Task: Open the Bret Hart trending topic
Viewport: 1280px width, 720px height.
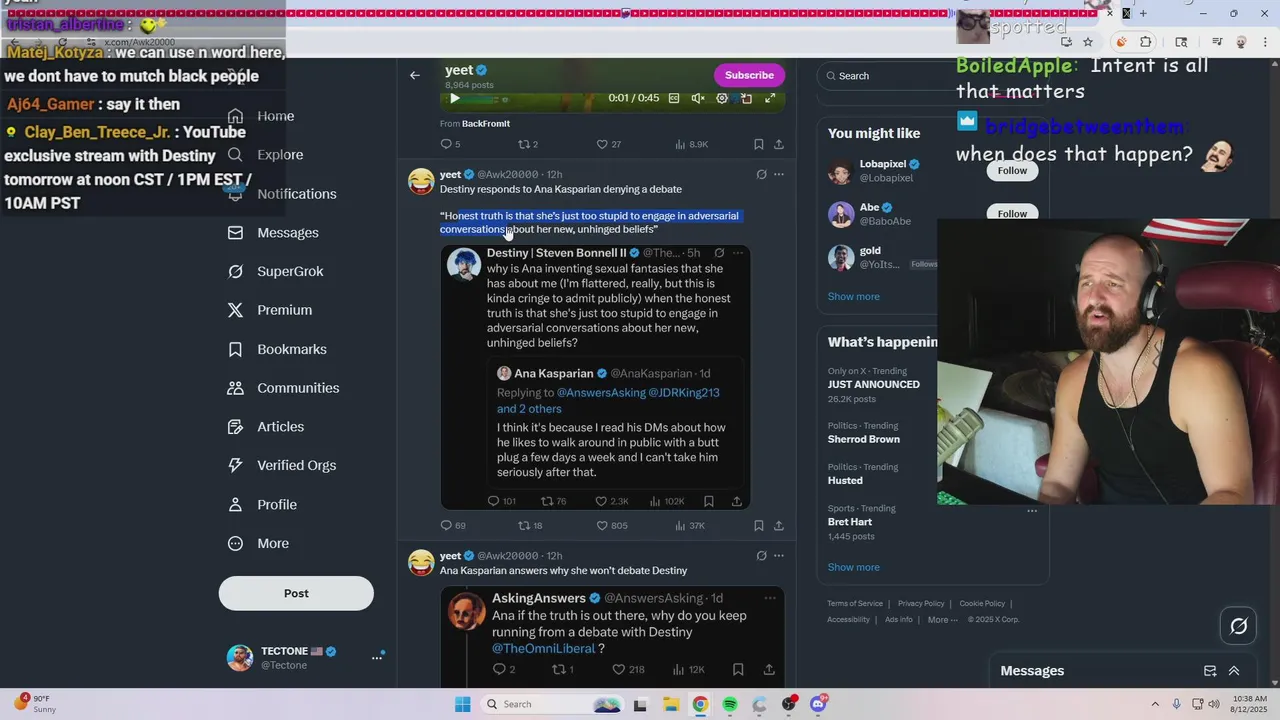Action: click(850, 522)
